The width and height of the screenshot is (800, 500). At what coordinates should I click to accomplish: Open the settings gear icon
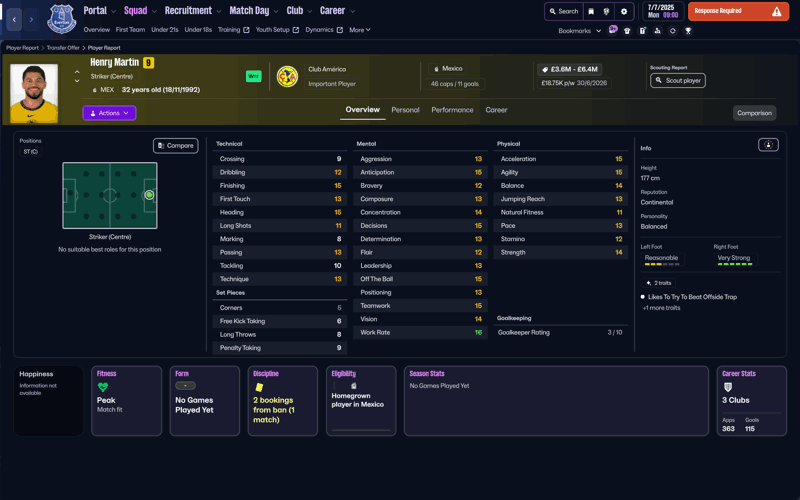tap(624, 12)
